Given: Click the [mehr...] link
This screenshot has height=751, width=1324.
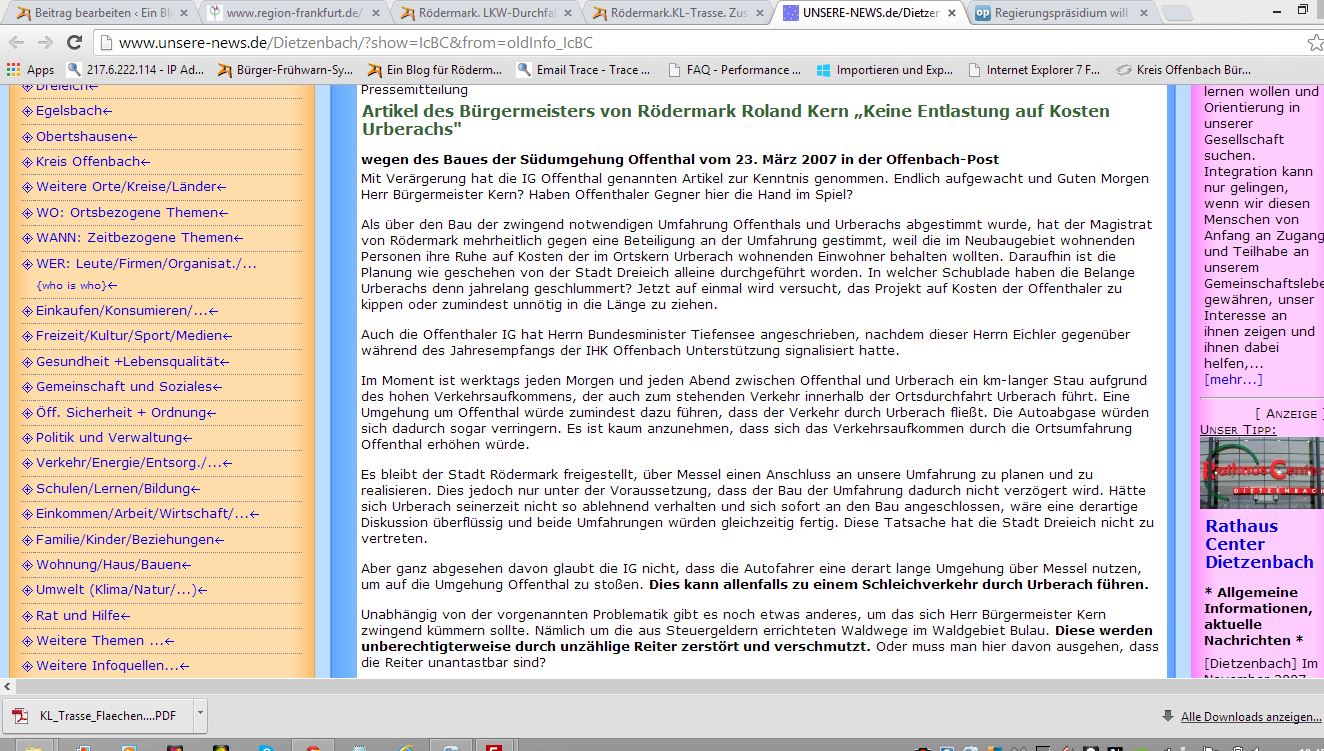Looking at the screenshot, I should (x=1233, y=379).
